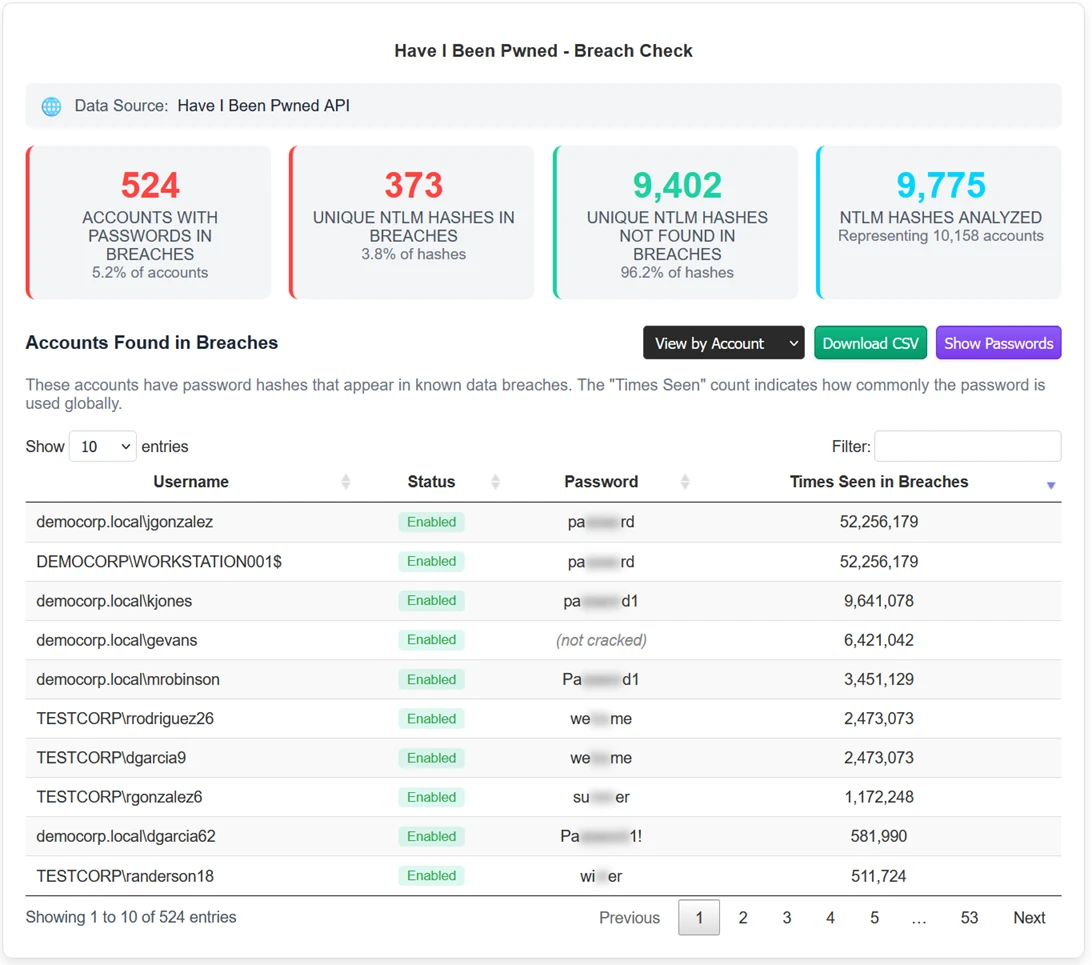Click the Show Passwords button
This screenshot has width=1092, height=965.
(998, 343)
